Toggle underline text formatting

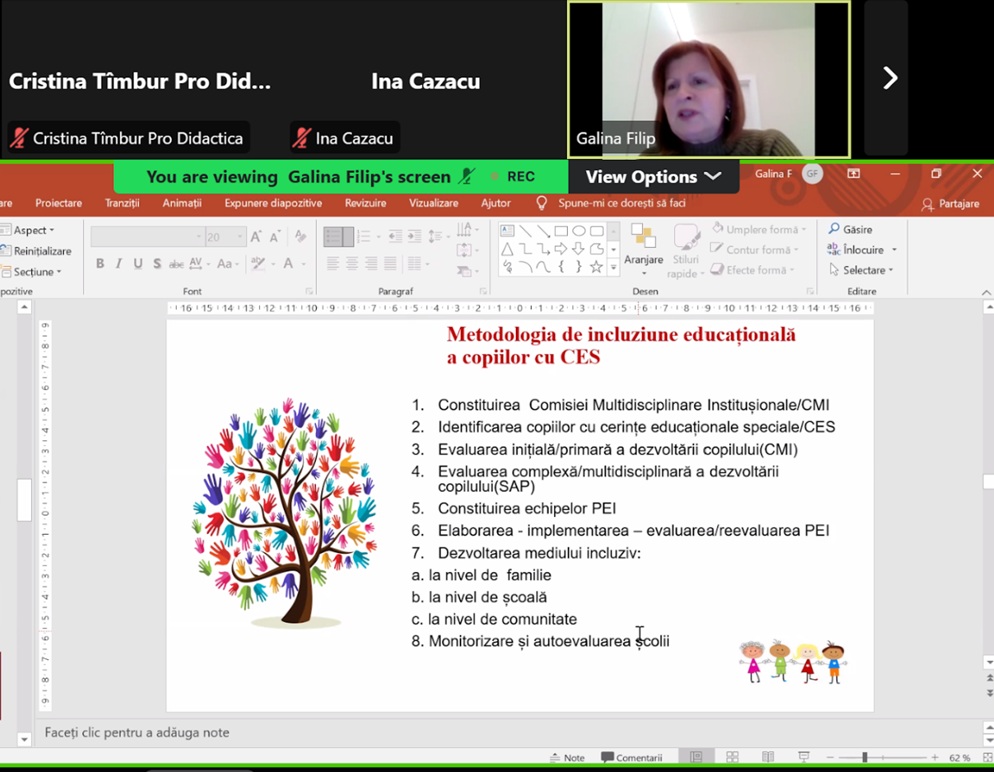click(x=138, y=264)
